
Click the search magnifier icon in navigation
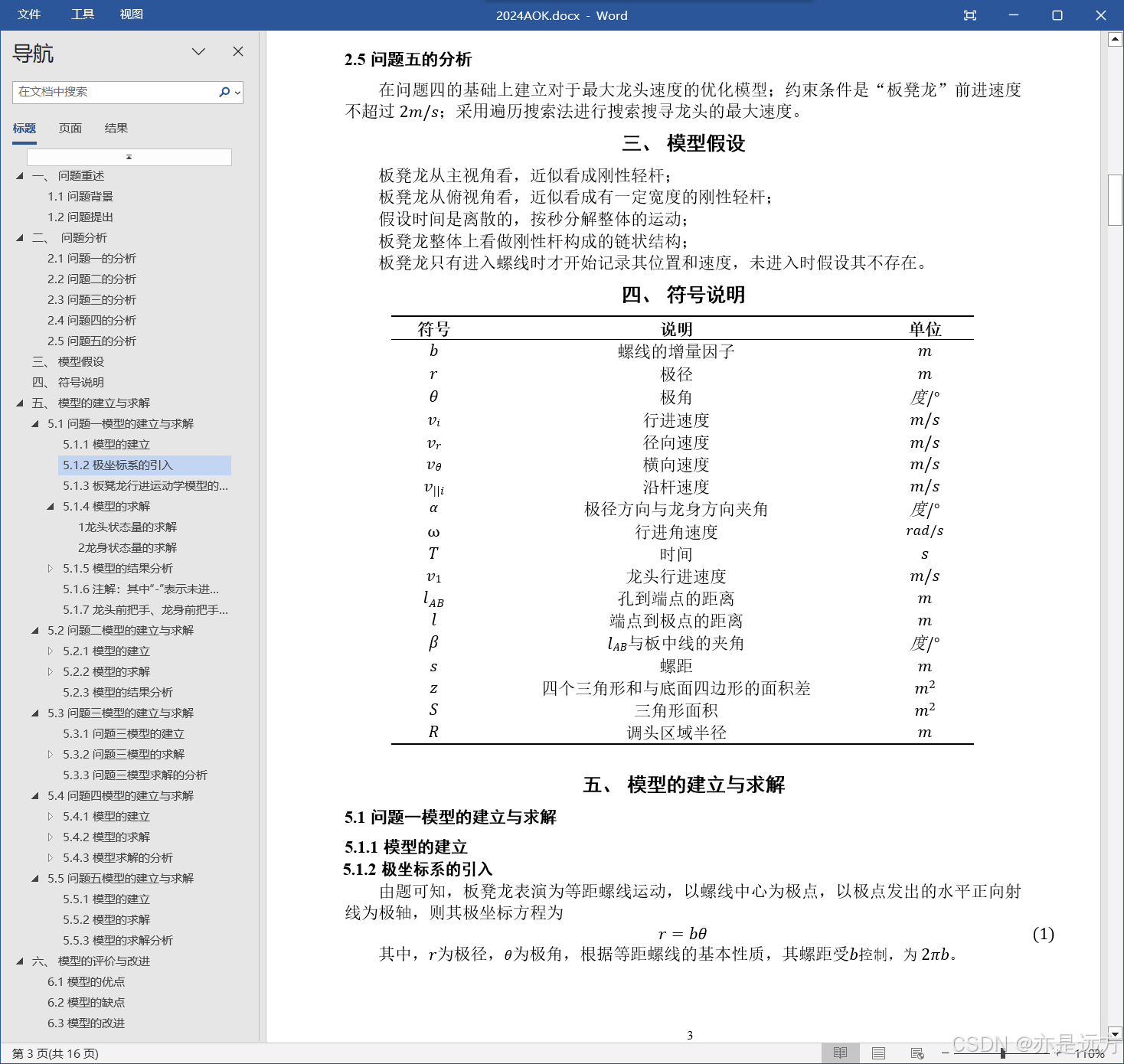pyautogui.click(x=224, y=92)
